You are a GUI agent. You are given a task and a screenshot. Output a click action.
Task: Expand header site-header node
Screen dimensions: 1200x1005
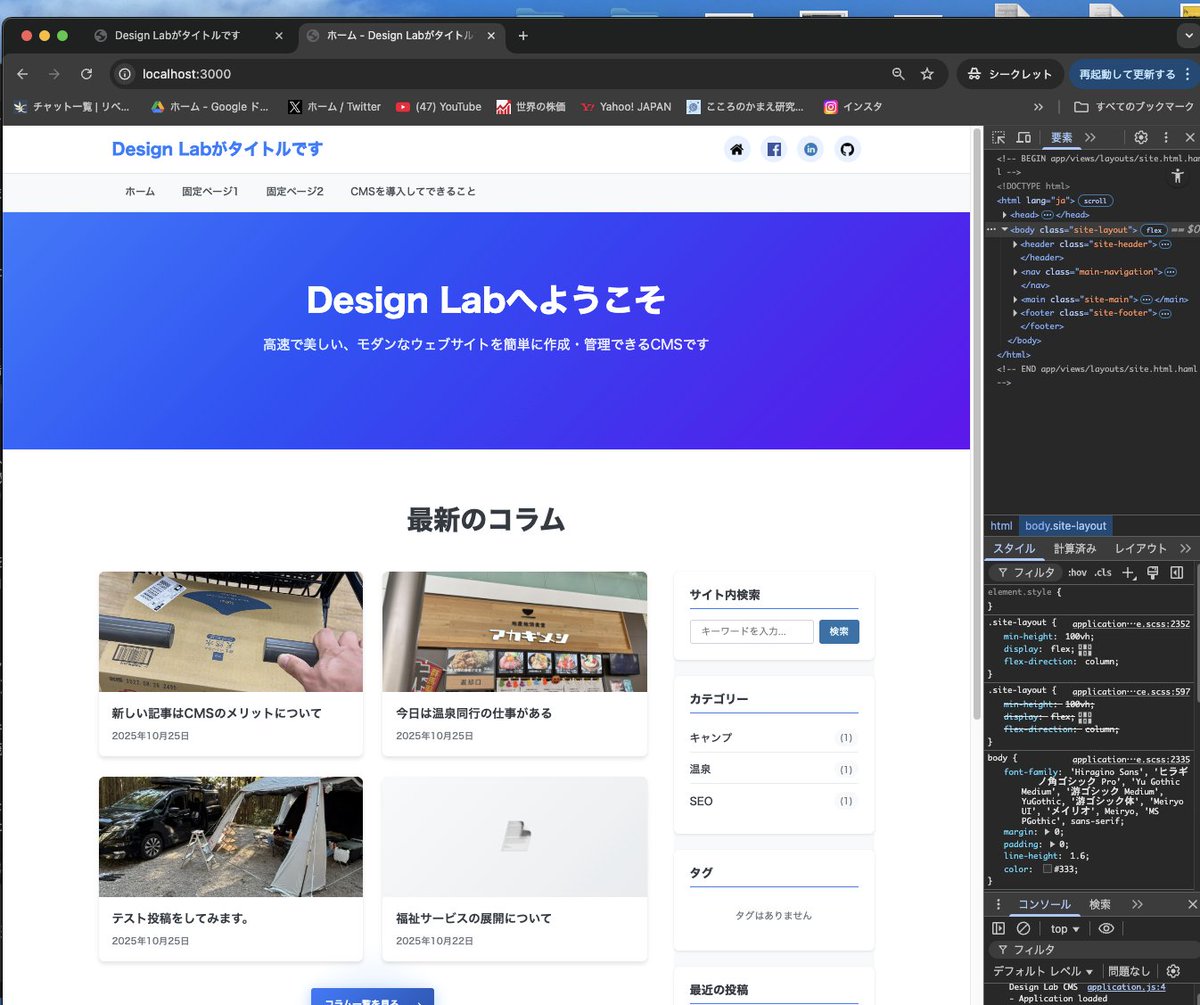1016,244
